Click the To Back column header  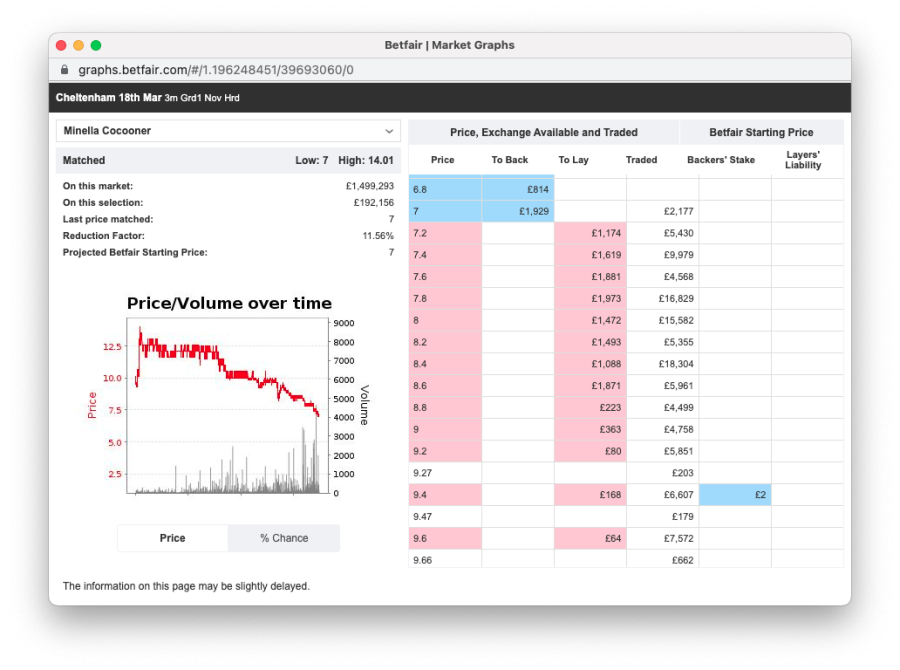[510, 160]
